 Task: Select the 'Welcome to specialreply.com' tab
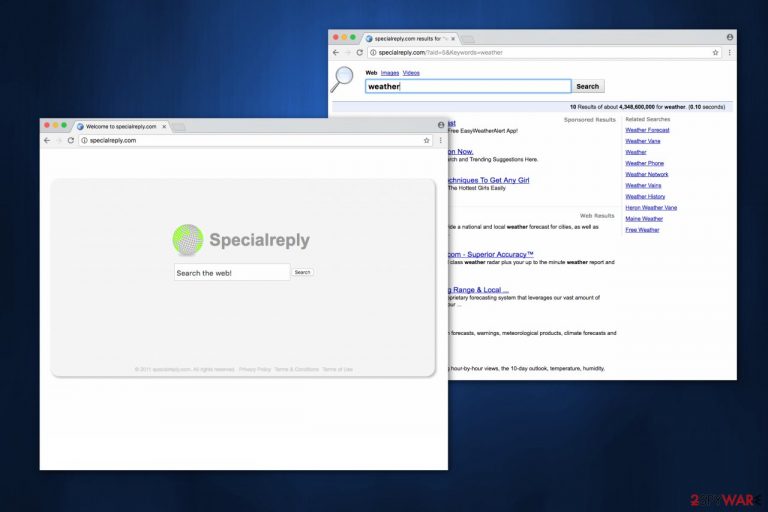pyautogui.click(x=120, y=126)
